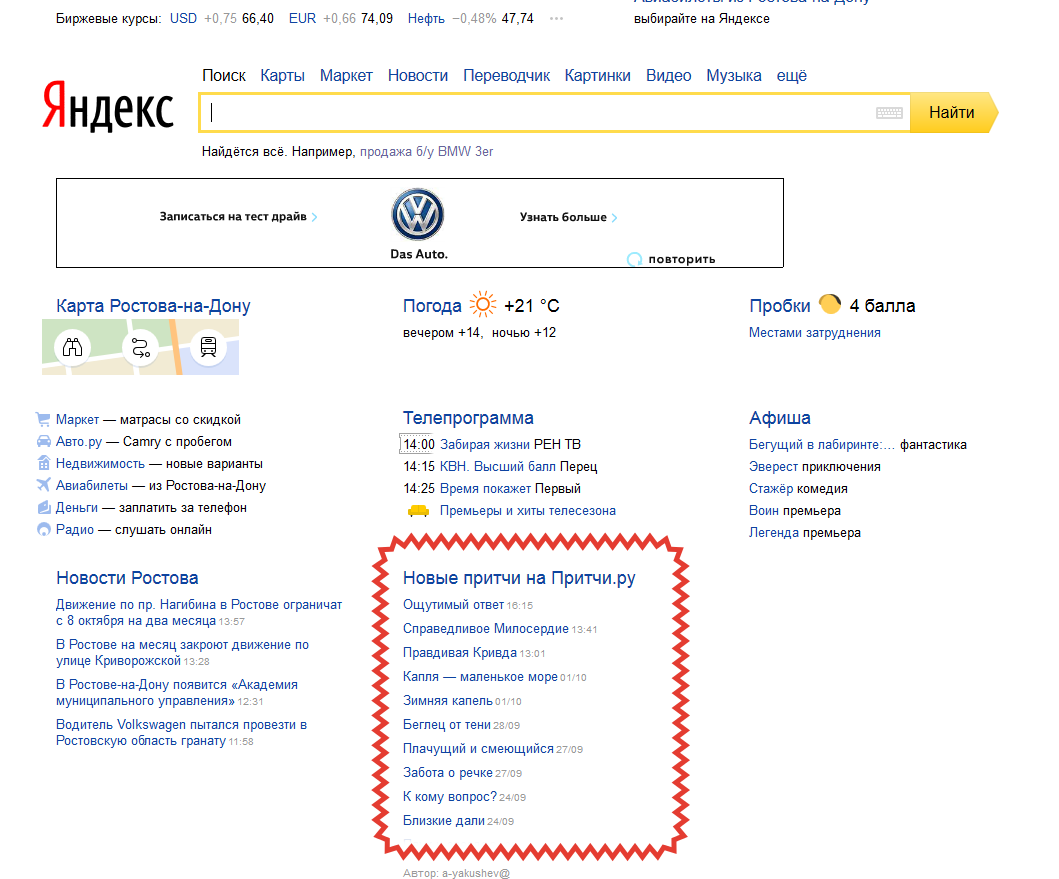Click «Записаться на тест драйв» in the banner
Screen dimensions: 1059x879
tap(238, 216)
